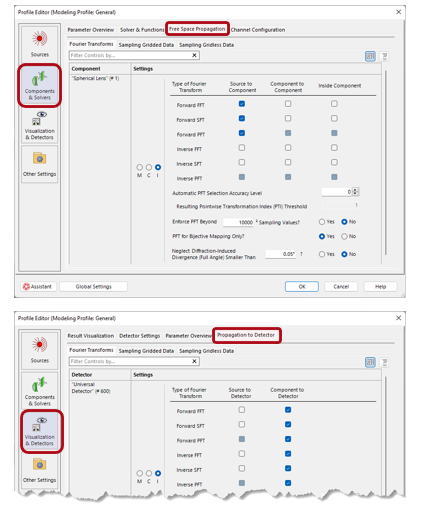Select Visualization & Detectors in upper dialog
This screenshot has width=435, height=514.
(40, 126)
